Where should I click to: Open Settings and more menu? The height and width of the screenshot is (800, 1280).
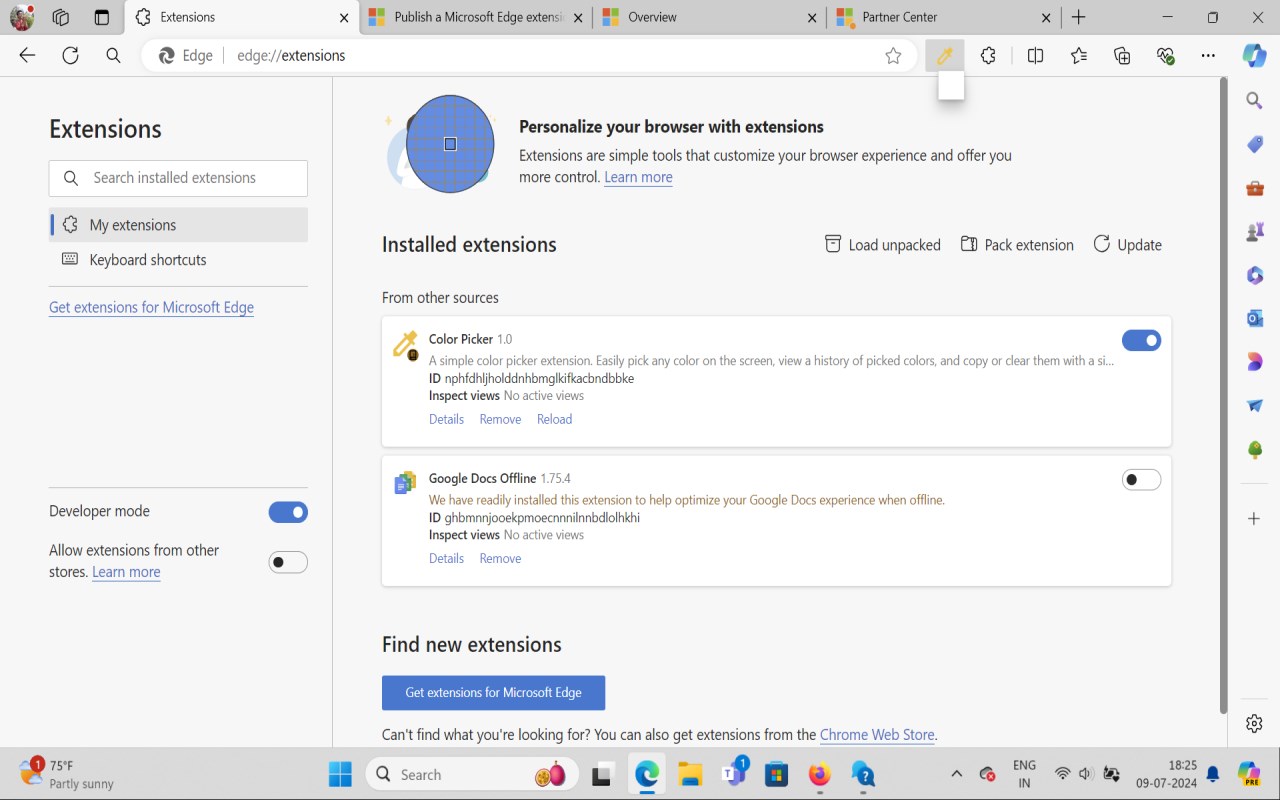coord(1209,56)
